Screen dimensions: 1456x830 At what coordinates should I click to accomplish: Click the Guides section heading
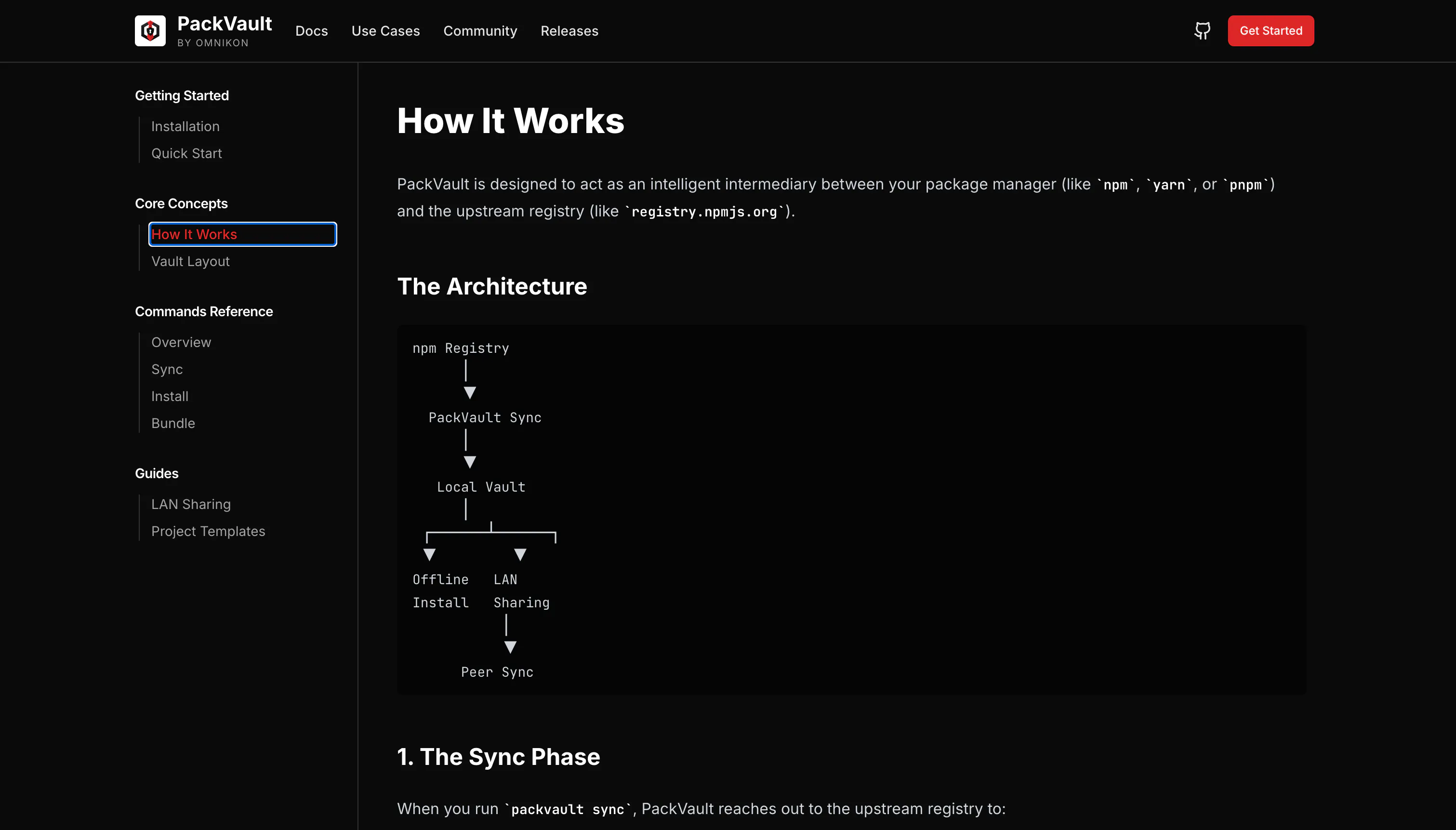pos(157,473)
